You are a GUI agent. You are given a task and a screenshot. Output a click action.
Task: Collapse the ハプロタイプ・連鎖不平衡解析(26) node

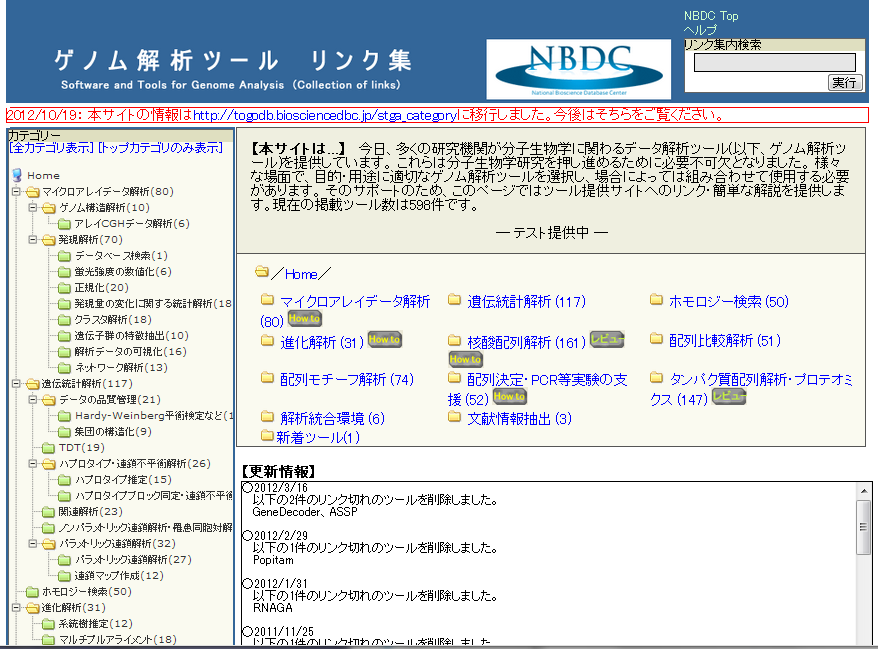(x=32, y=464)
